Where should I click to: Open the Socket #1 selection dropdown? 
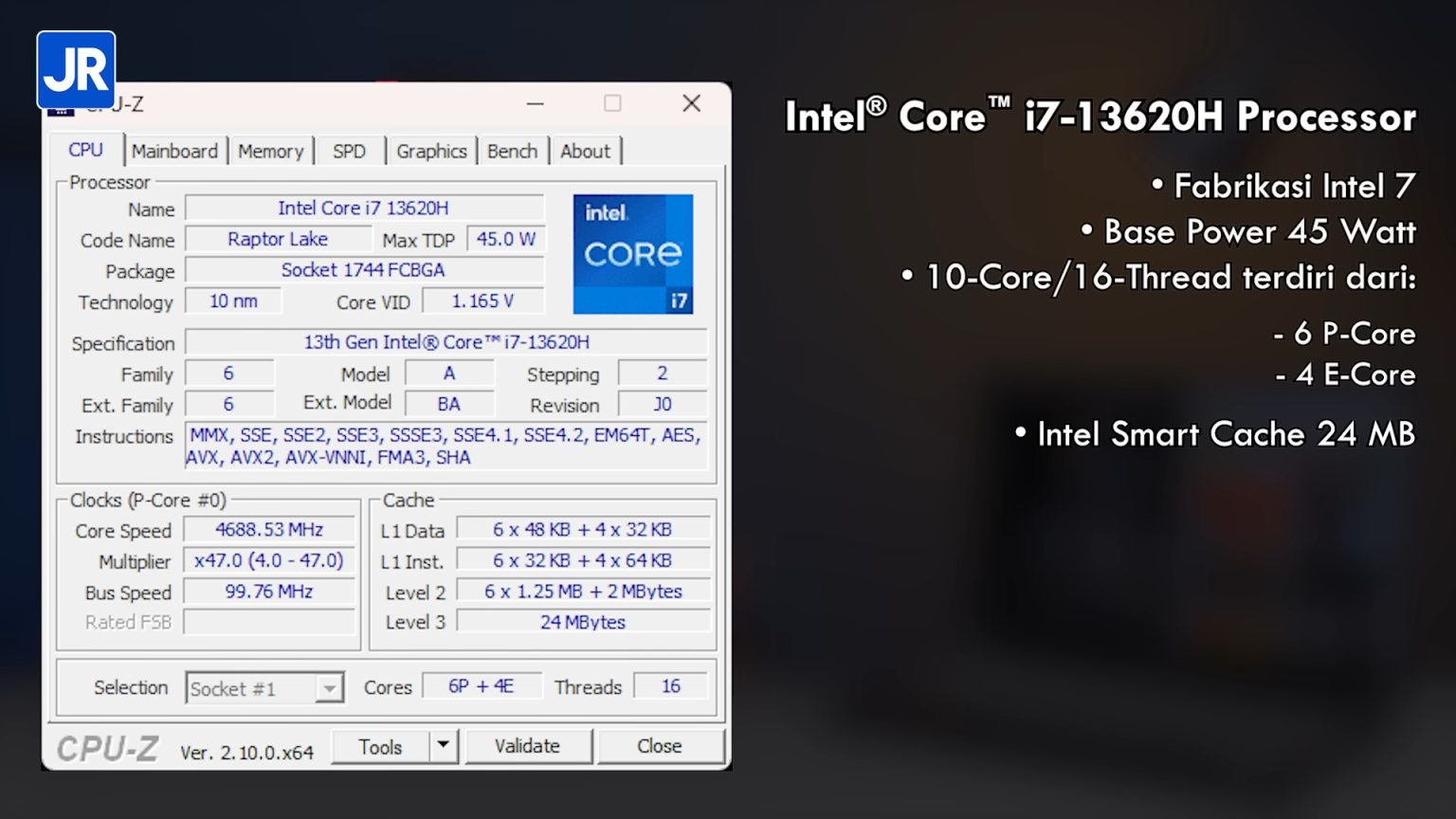pos(329,688)
